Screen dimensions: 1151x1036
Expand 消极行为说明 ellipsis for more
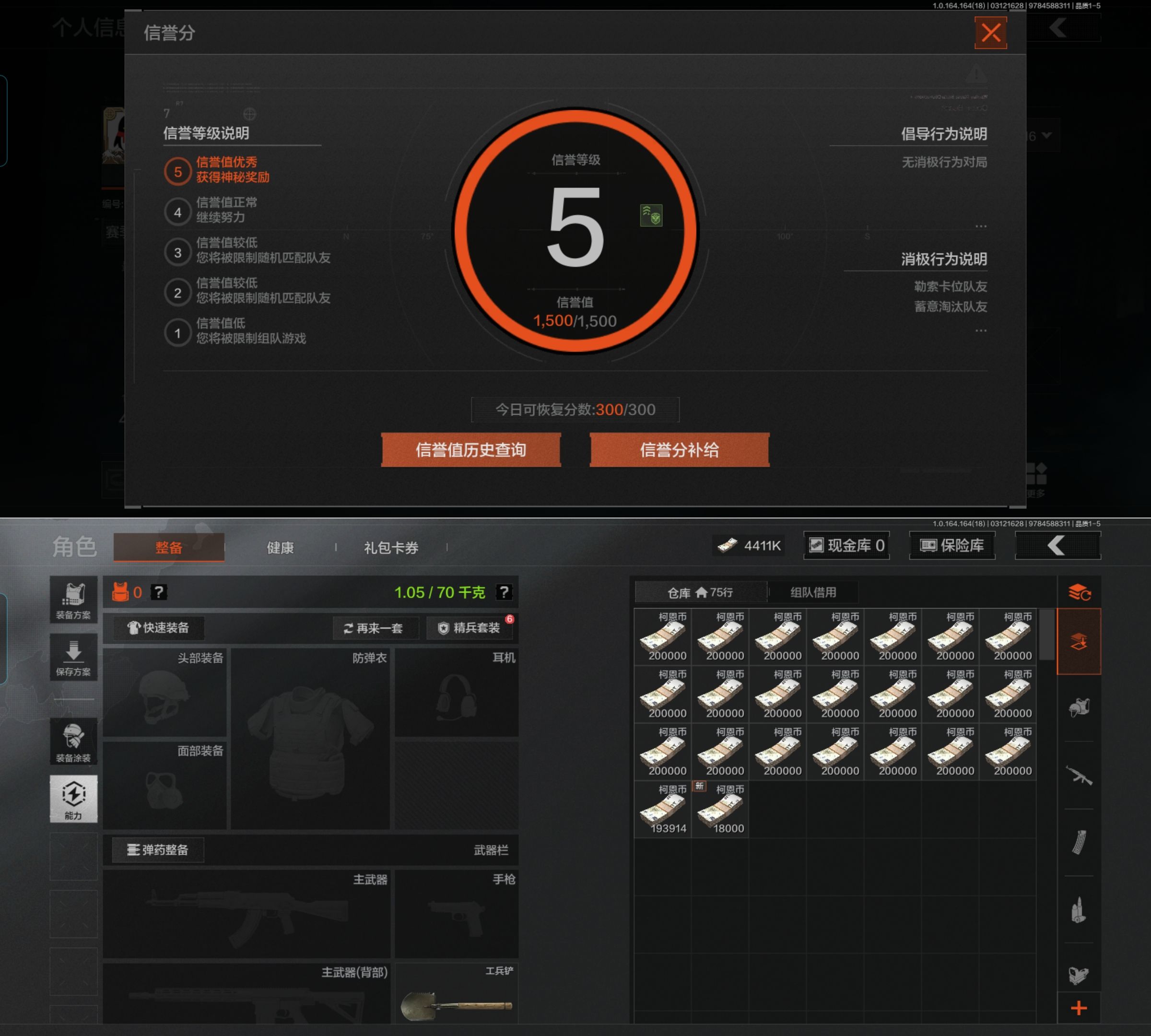pos(980,331)
